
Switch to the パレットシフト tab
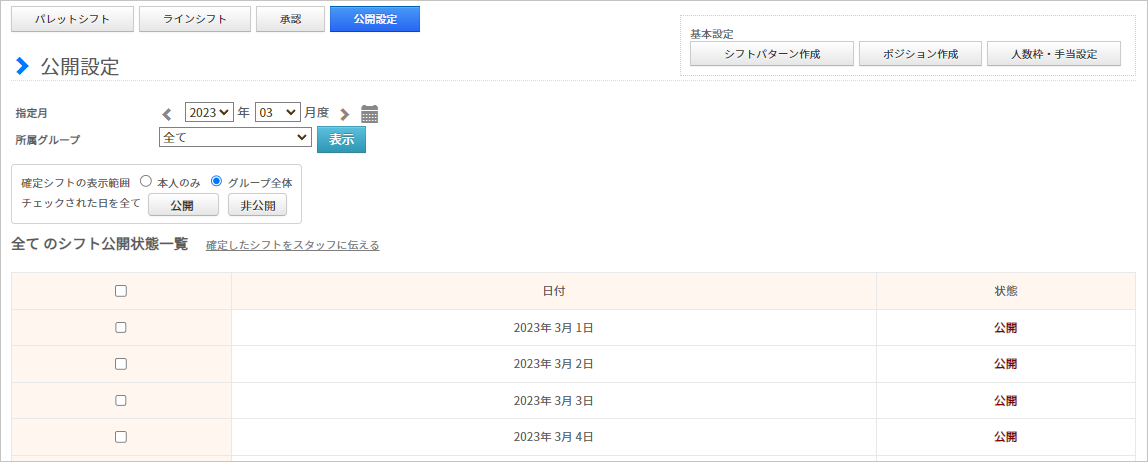(x=72, y=20)
